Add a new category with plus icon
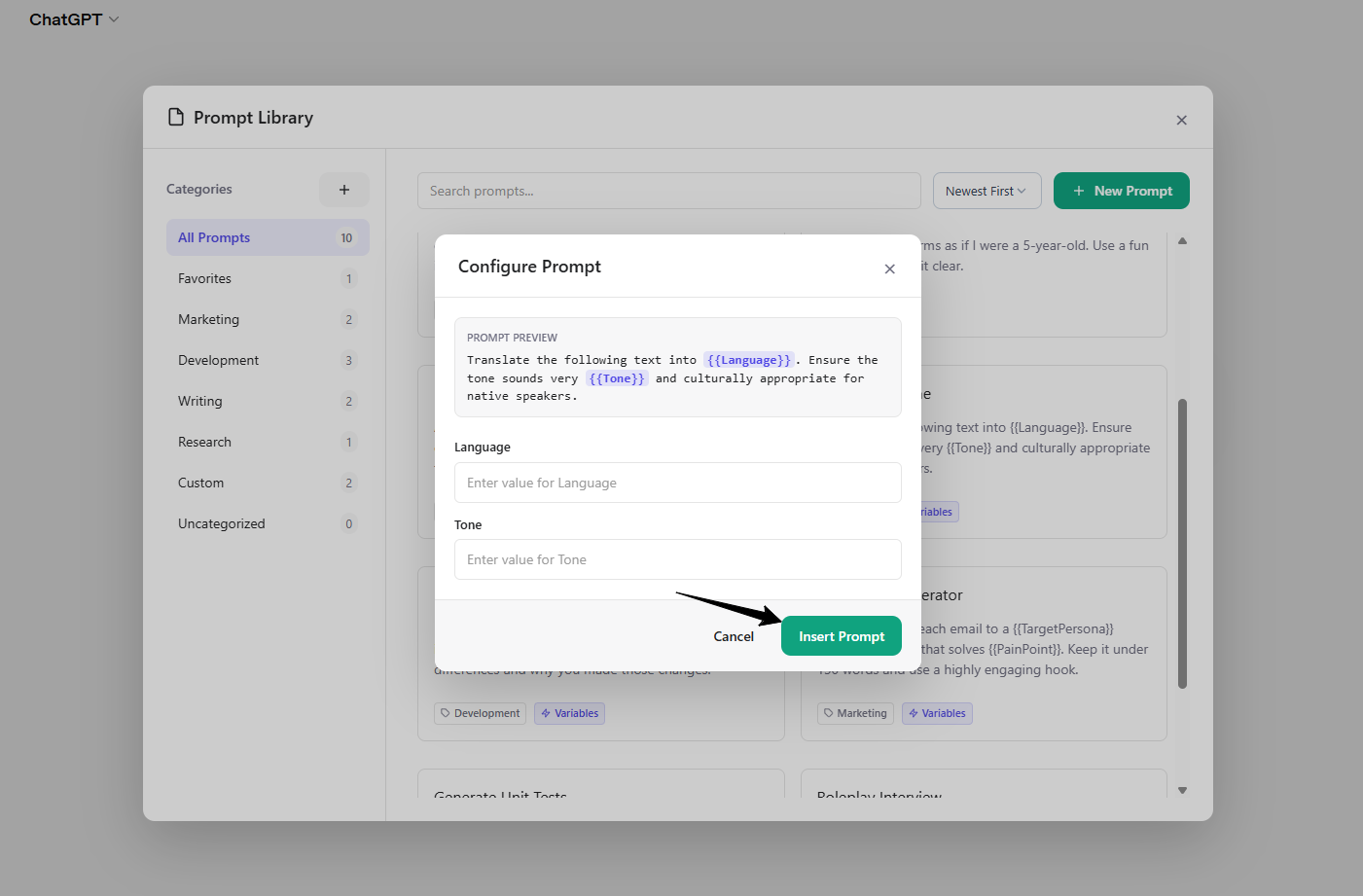1363x896 pixels. pyautogui.click(x=344, y=190)
